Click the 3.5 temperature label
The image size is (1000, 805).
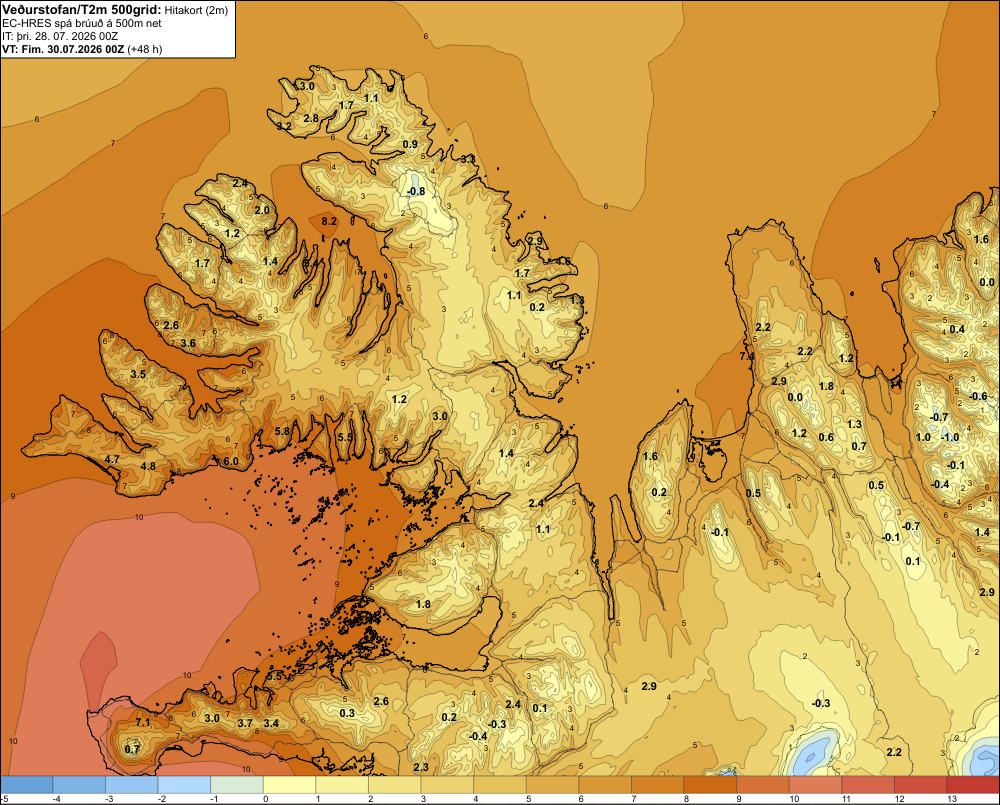pyautogui.click(x=138, y=374)
